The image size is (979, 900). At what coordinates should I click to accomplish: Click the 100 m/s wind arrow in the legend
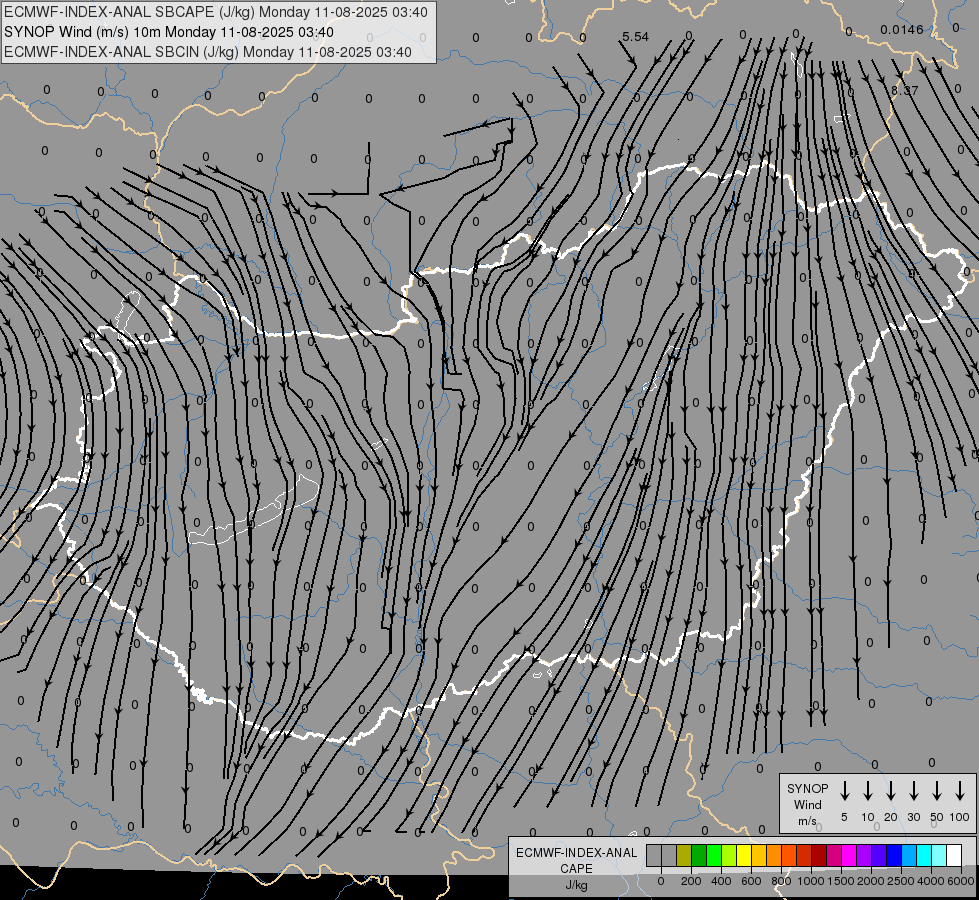(x=960, y=791)
